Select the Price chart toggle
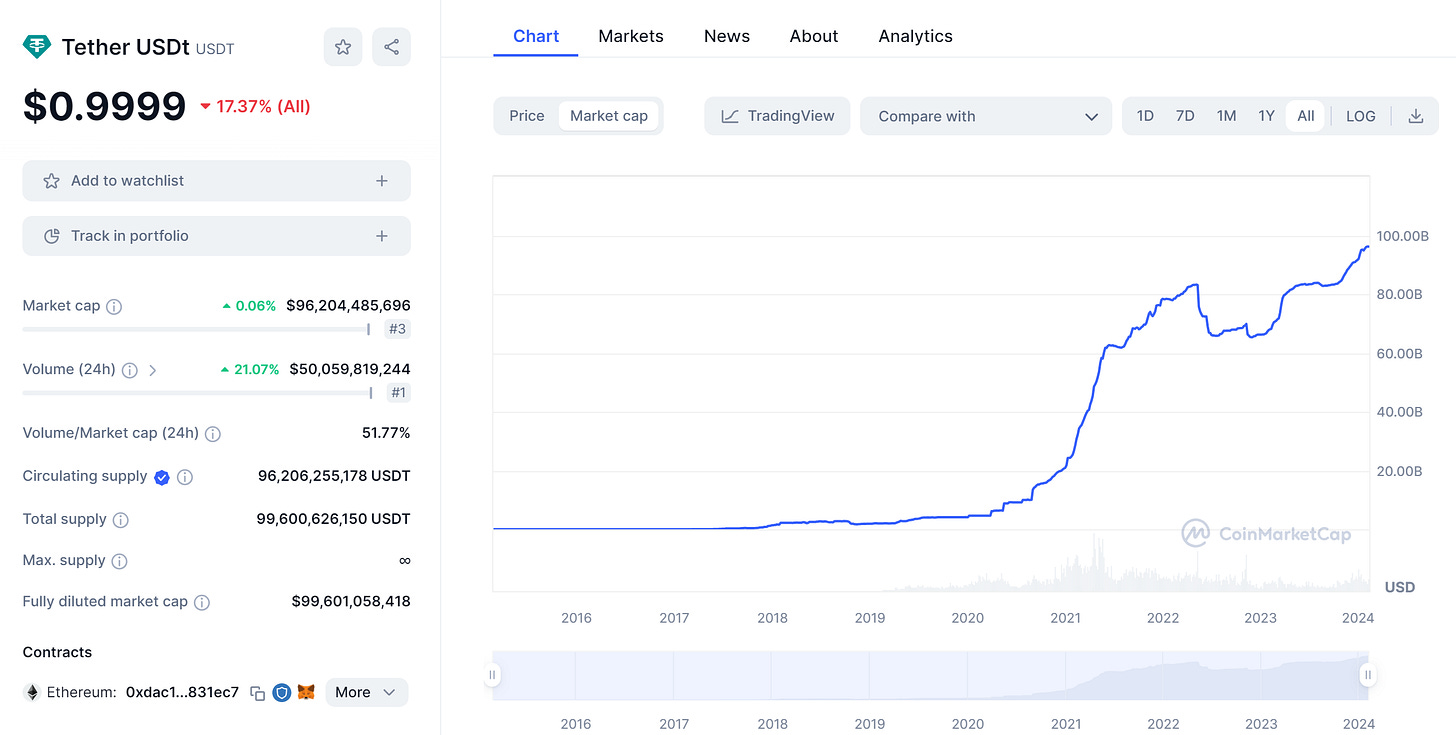This screenshot has width=1456, height=735. (527, 116)
